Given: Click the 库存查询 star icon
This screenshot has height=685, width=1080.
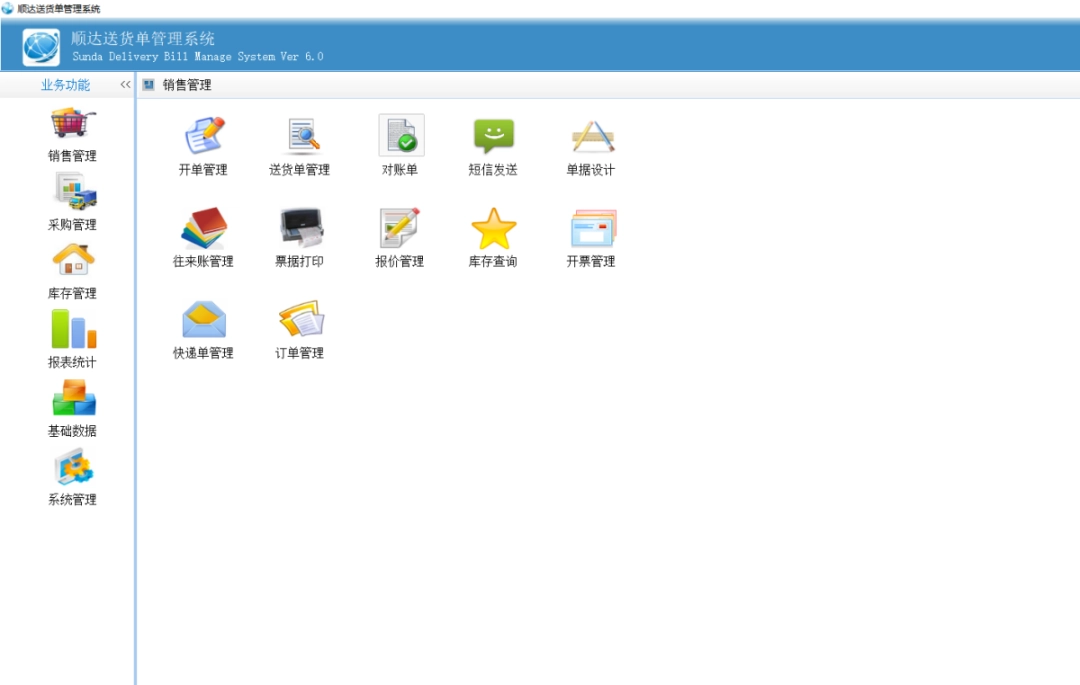Looking at the screenshot, I should click(493, 229).
